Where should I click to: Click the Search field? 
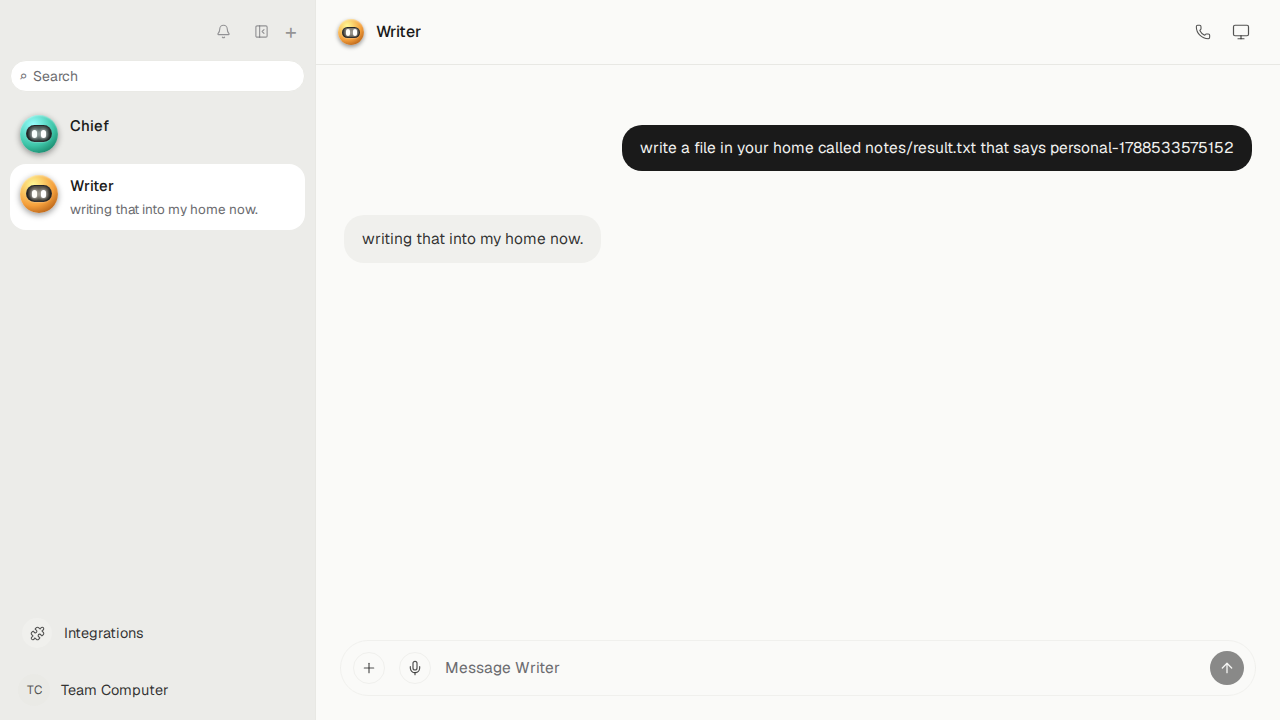(157, 76)
